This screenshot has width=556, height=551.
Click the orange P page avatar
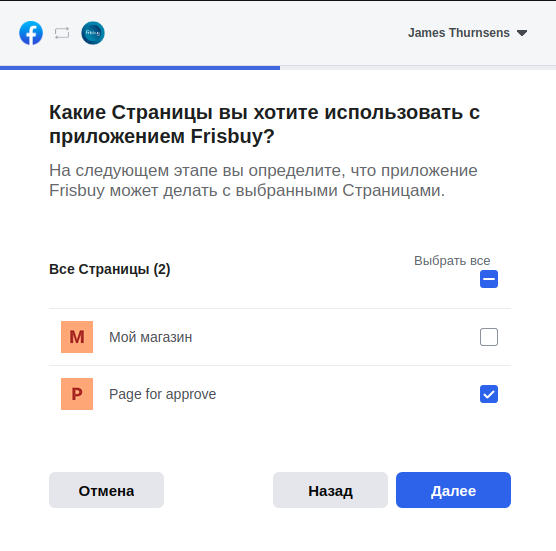[x=77, y=394]
